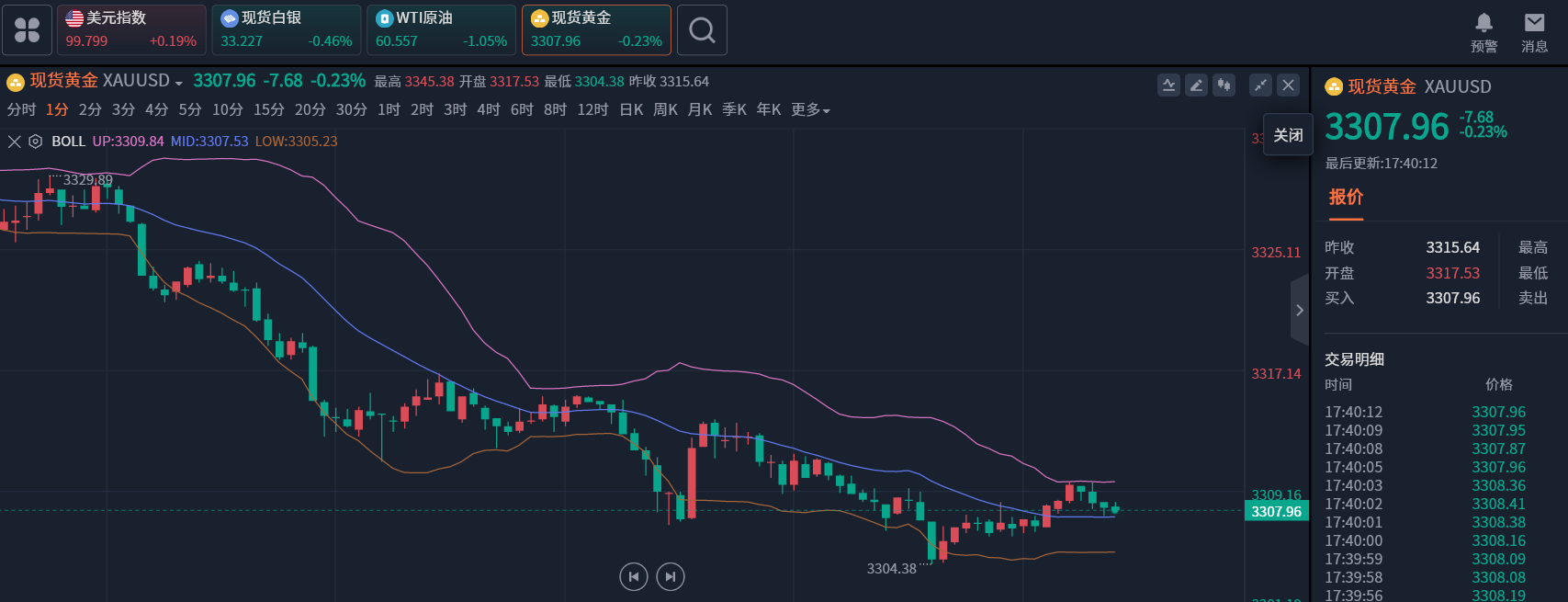
Task: Open the XAUUSD symbol dropdown arrow
Action: pyautogui.click(x=178, y=83)
